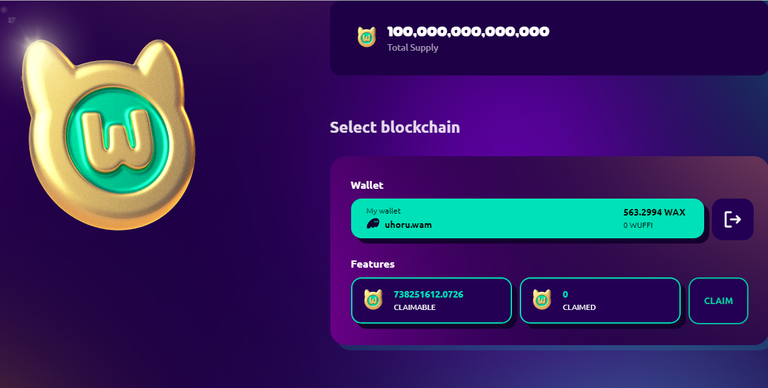768x388 pixels.
Task: Click the coin icon in the CLAIMABLE box
Action: coord(373,299)
